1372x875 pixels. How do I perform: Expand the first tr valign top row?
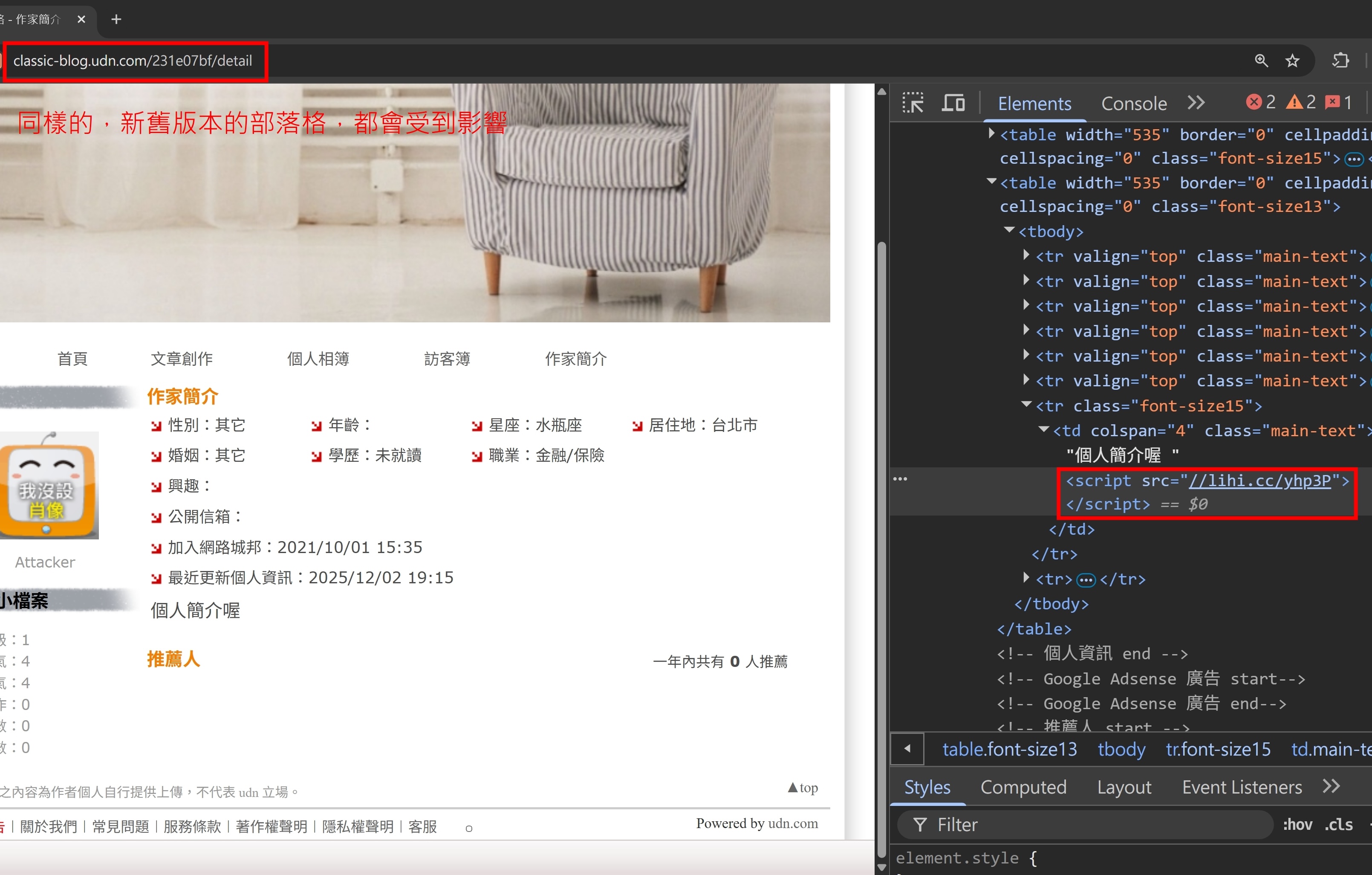click(1026, 255)
